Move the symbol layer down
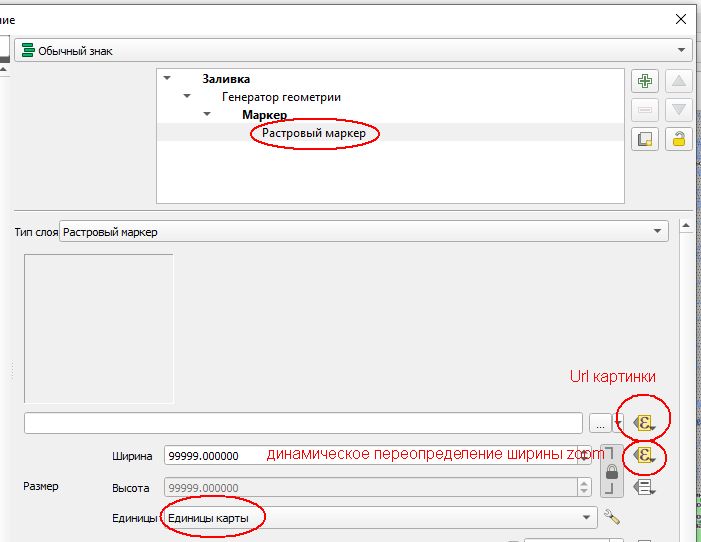Screen dimensions: 701x542 679,110
